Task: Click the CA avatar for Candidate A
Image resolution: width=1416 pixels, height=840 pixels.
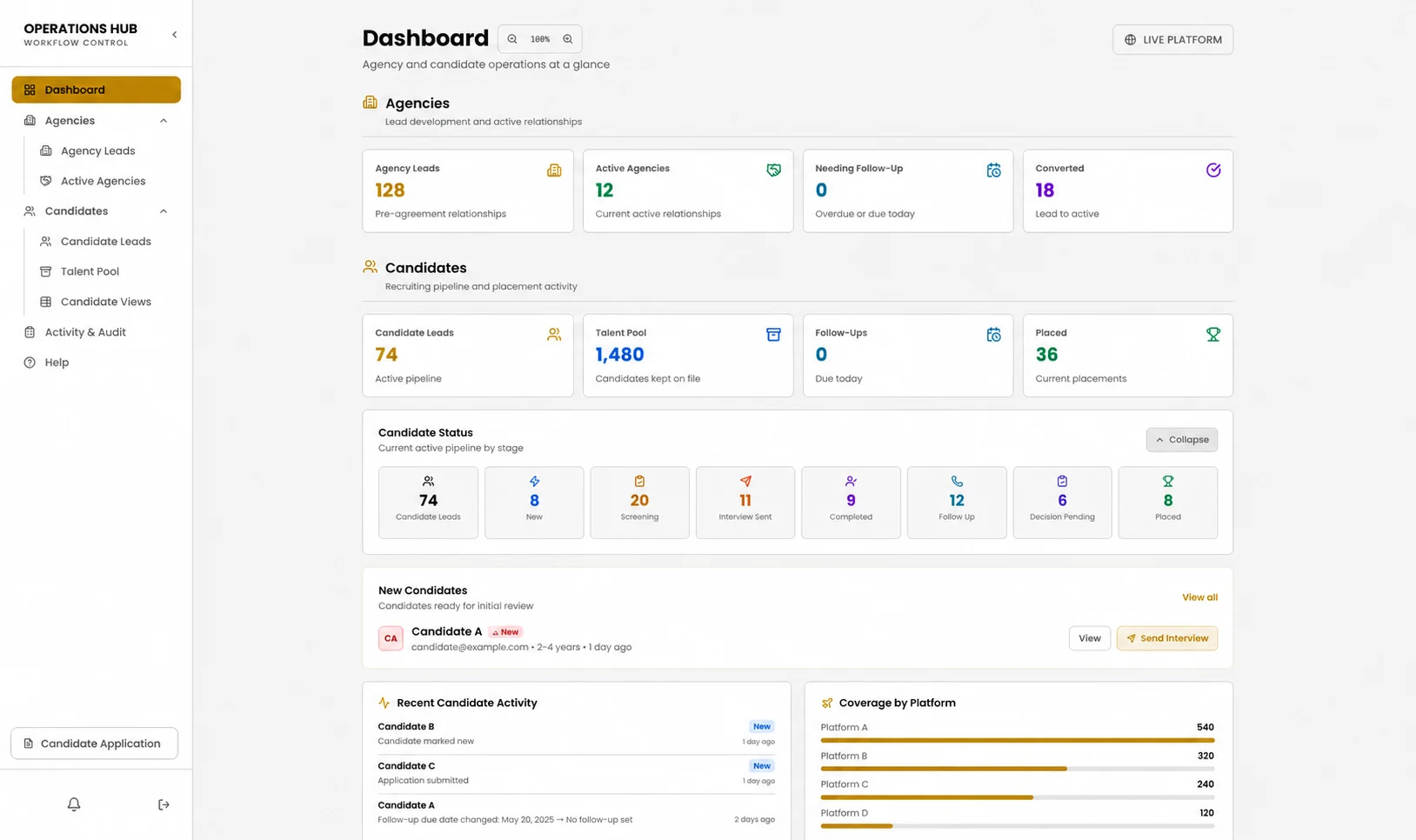Action: click(391, 638)
